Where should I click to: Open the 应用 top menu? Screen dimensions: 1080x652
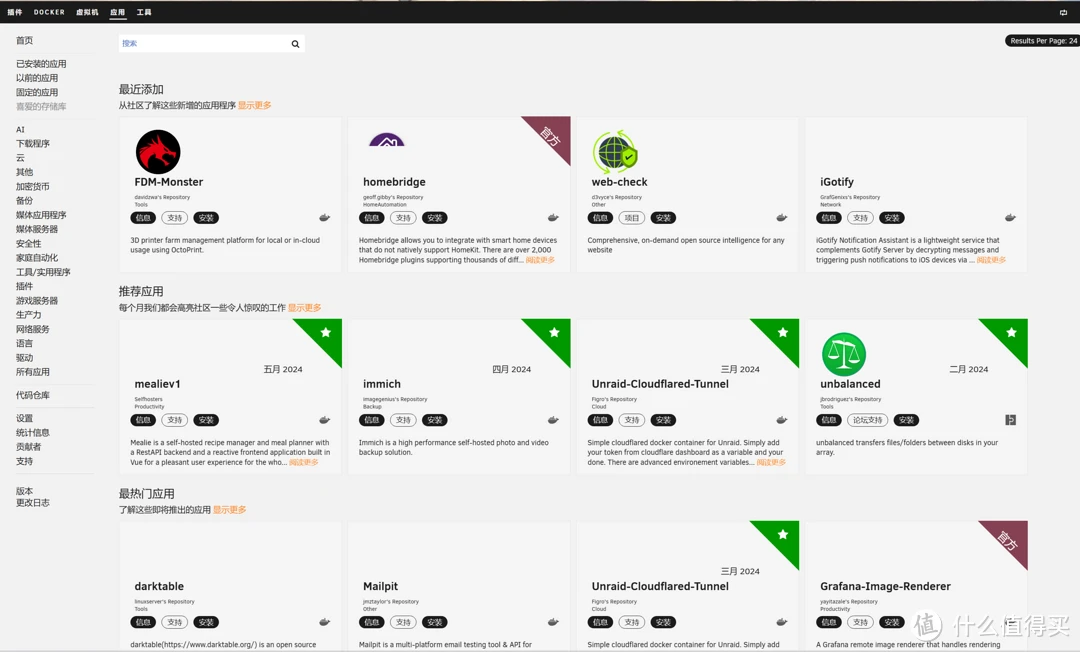(118, 12)
